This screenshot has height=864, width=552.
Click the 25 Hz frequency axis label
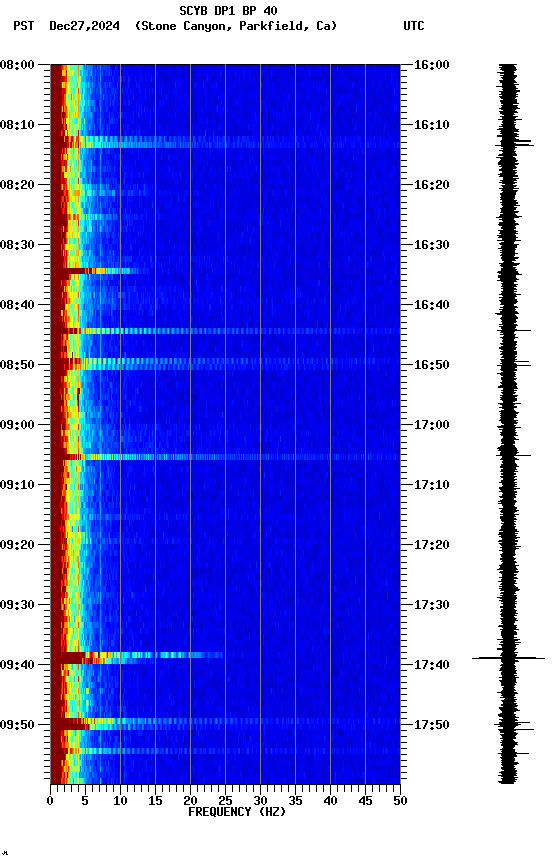225,801
